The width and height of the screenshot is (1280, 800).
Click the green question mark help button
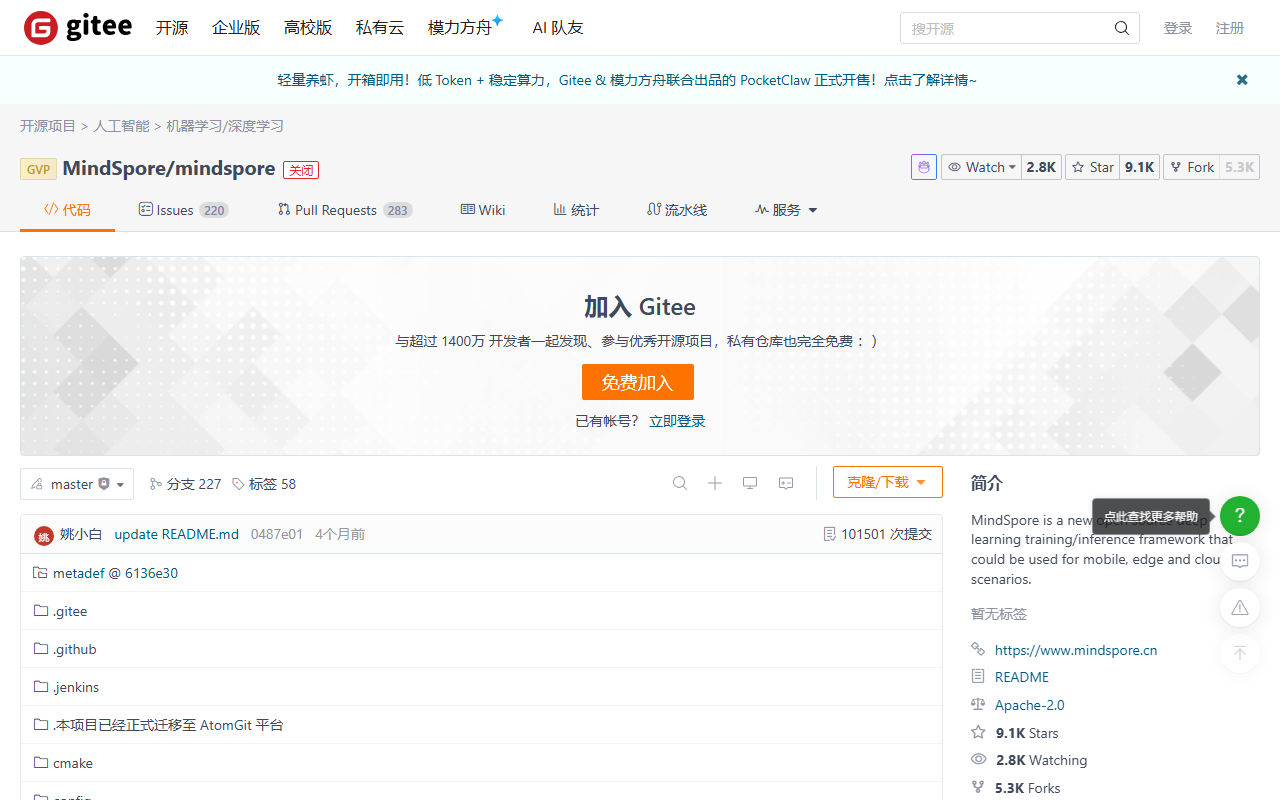click(1240, 516)
